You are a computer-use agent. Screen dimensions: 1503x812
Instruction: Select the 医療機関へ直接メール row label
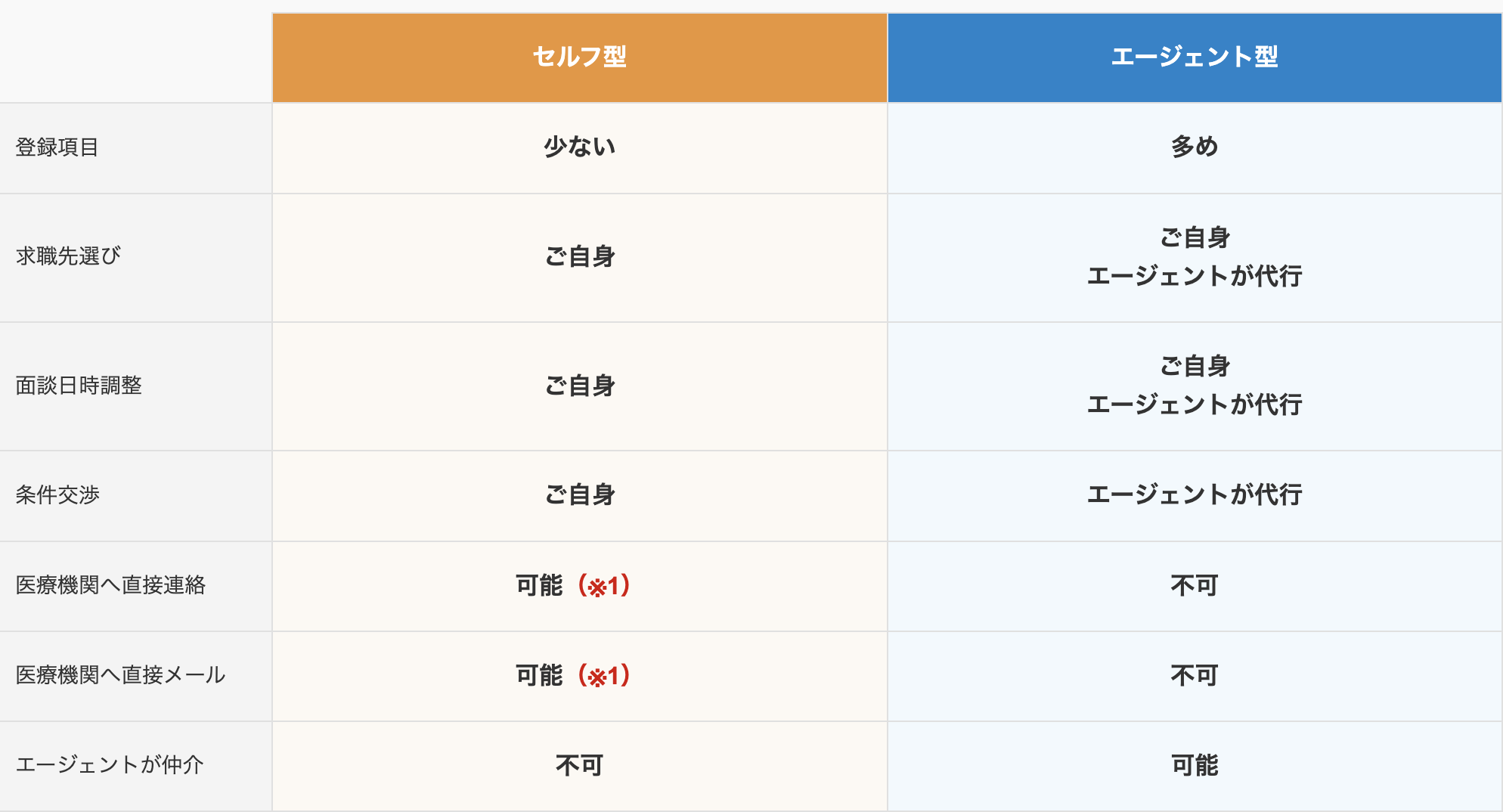tap(120, 675)
